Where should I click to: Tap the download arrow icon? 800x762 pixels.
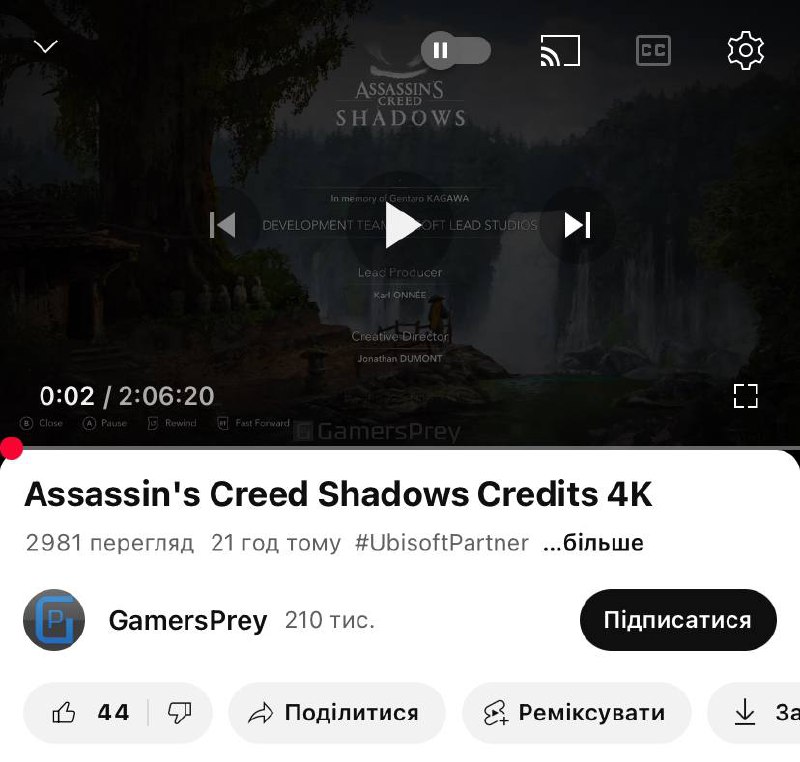click(x=745, y=713)
